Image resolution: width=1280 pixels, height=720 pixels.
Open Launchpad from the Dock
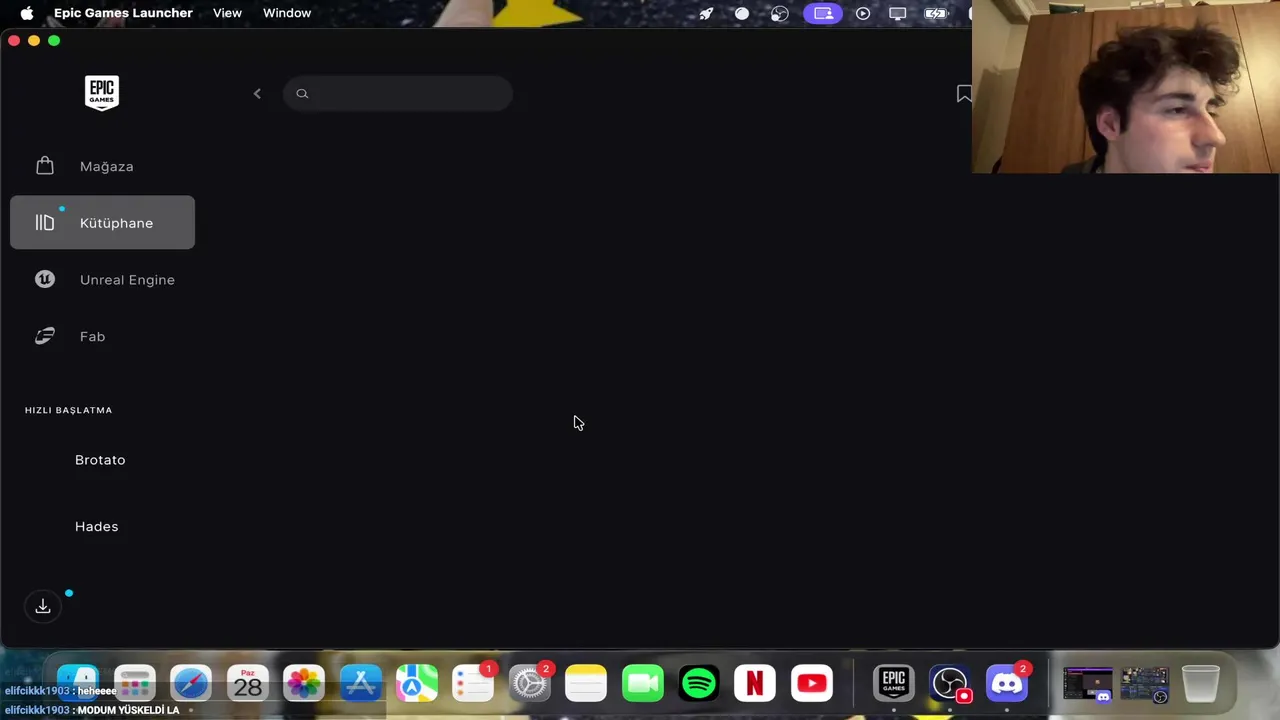(x=135, y=684)
